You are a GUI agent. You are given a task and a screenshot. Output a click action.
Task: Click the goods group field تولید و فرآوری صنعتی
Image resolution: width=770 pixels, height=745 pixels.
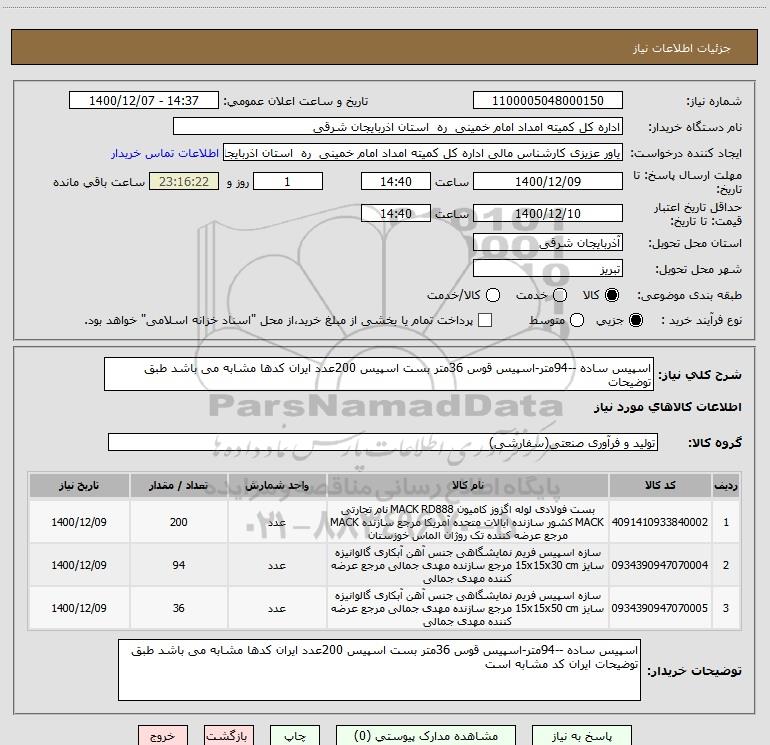383,442
